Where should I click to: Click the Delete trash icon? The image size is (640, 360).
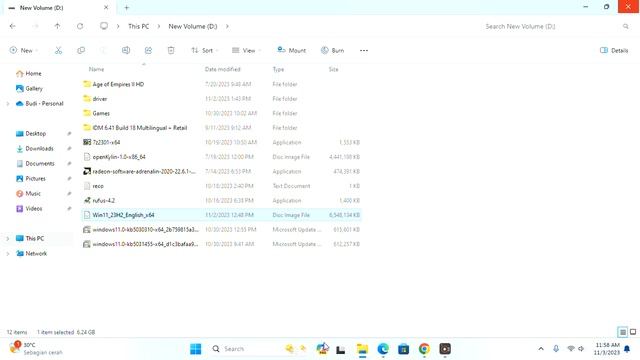click(171, 50)
